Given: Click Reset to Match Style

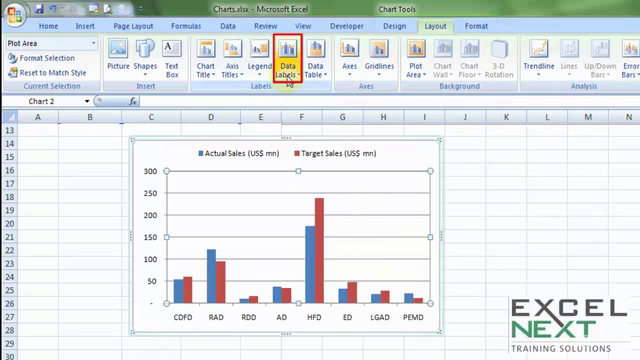Looking at the screenshot, I should point(47,73).
